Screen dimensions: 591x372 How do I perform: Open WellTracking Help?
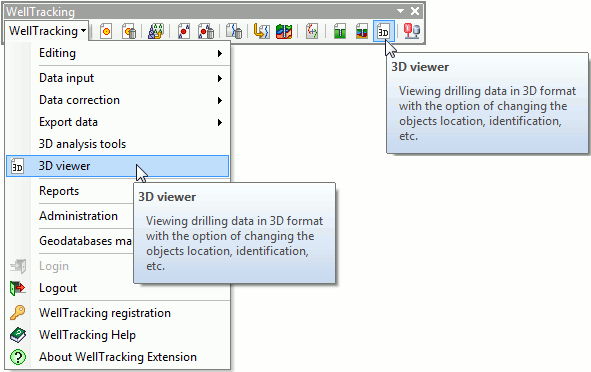(x=117, y=335)
